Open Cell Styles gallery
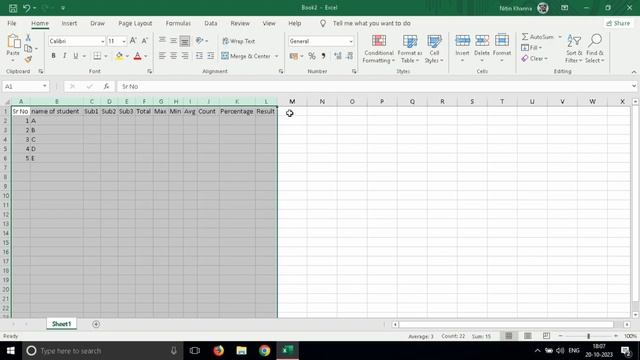This screenshot has width=640, height=360. click(434, 49)
